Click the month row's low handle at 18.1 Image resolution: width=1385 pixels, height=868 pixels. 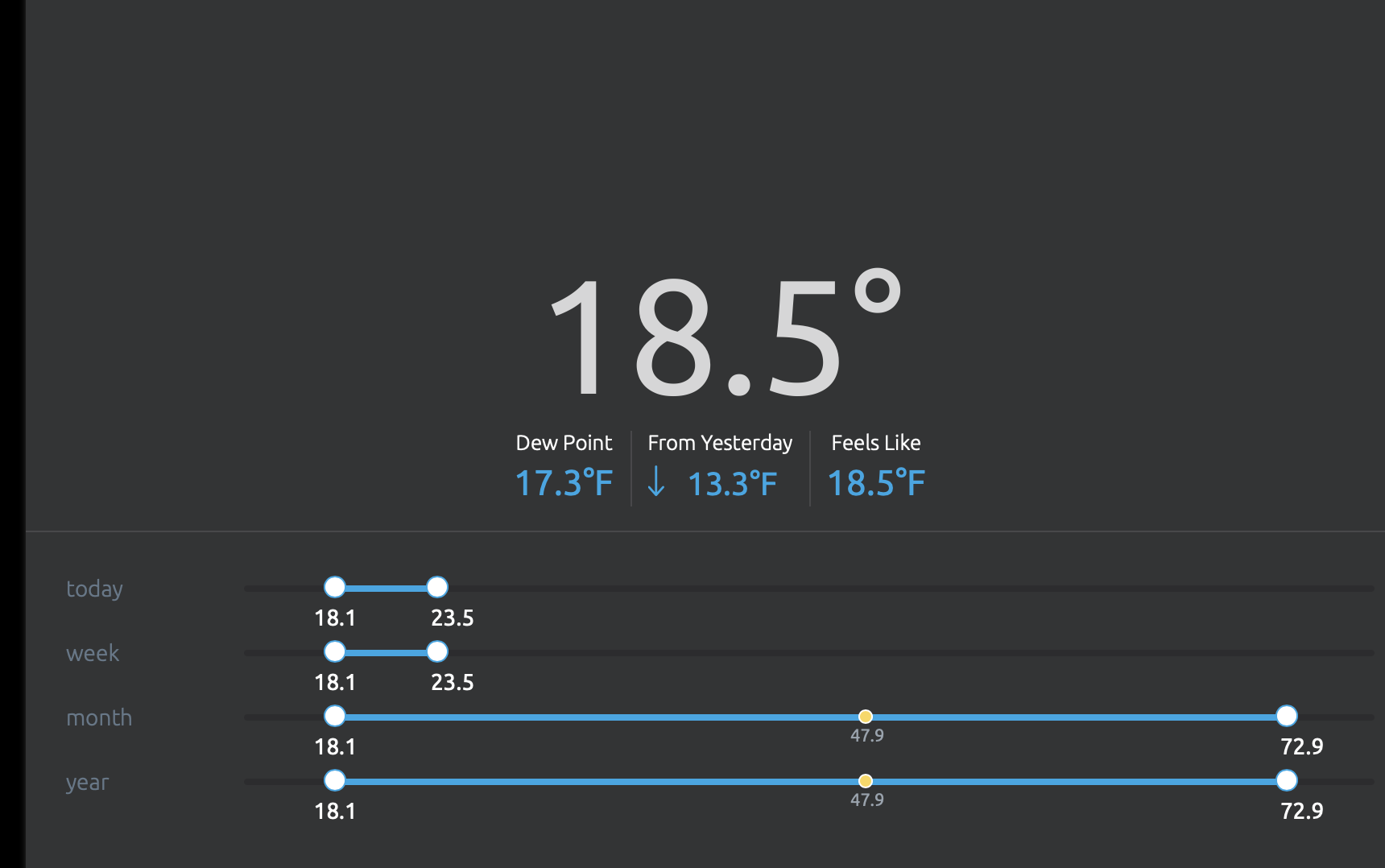coord(335,716)
